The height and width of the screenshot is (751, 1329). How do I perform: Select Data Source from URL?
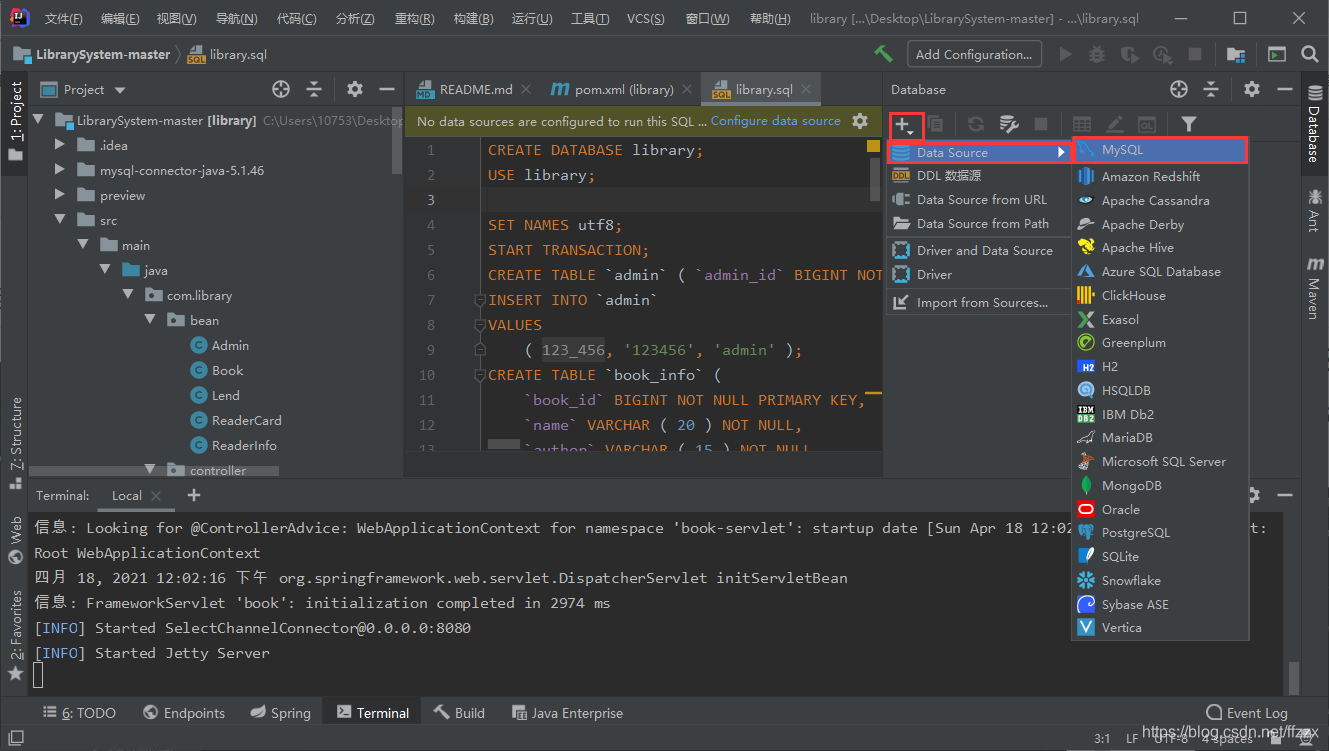[978, 200]
